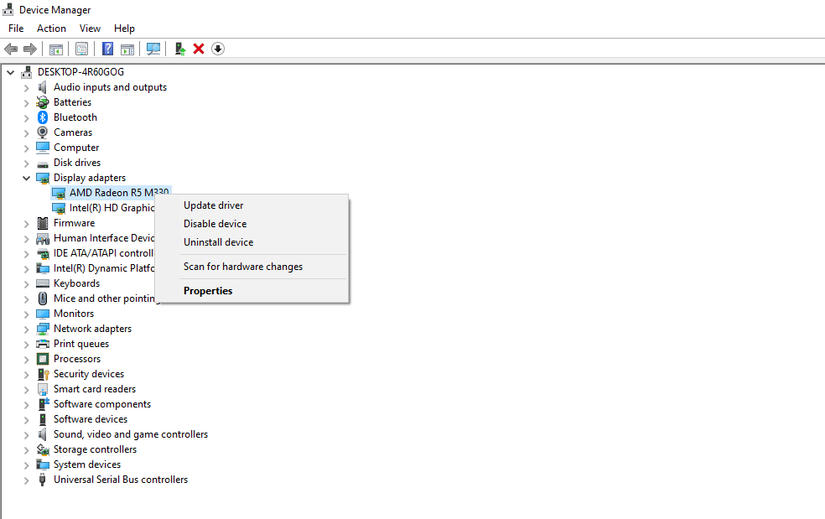Viewport: 825px width, 519px height.
Task: Click the Software components icon
Action: click(x=43, y=404)
